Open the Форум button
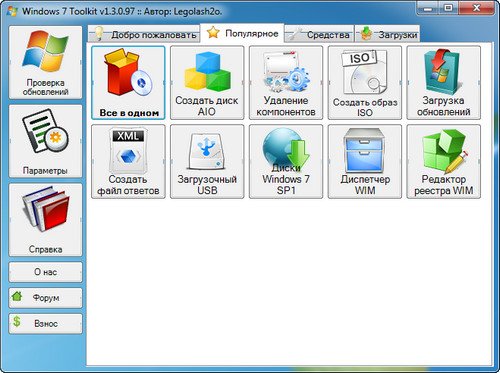The image size is (500, 373). point(45,298)
